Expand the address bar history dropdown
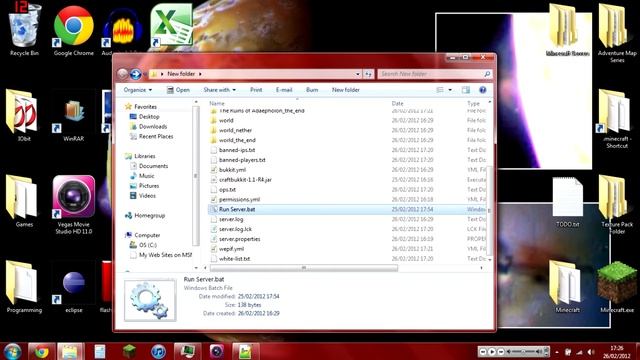Screen dimensions: 640x360 click(x=358, y=74)
